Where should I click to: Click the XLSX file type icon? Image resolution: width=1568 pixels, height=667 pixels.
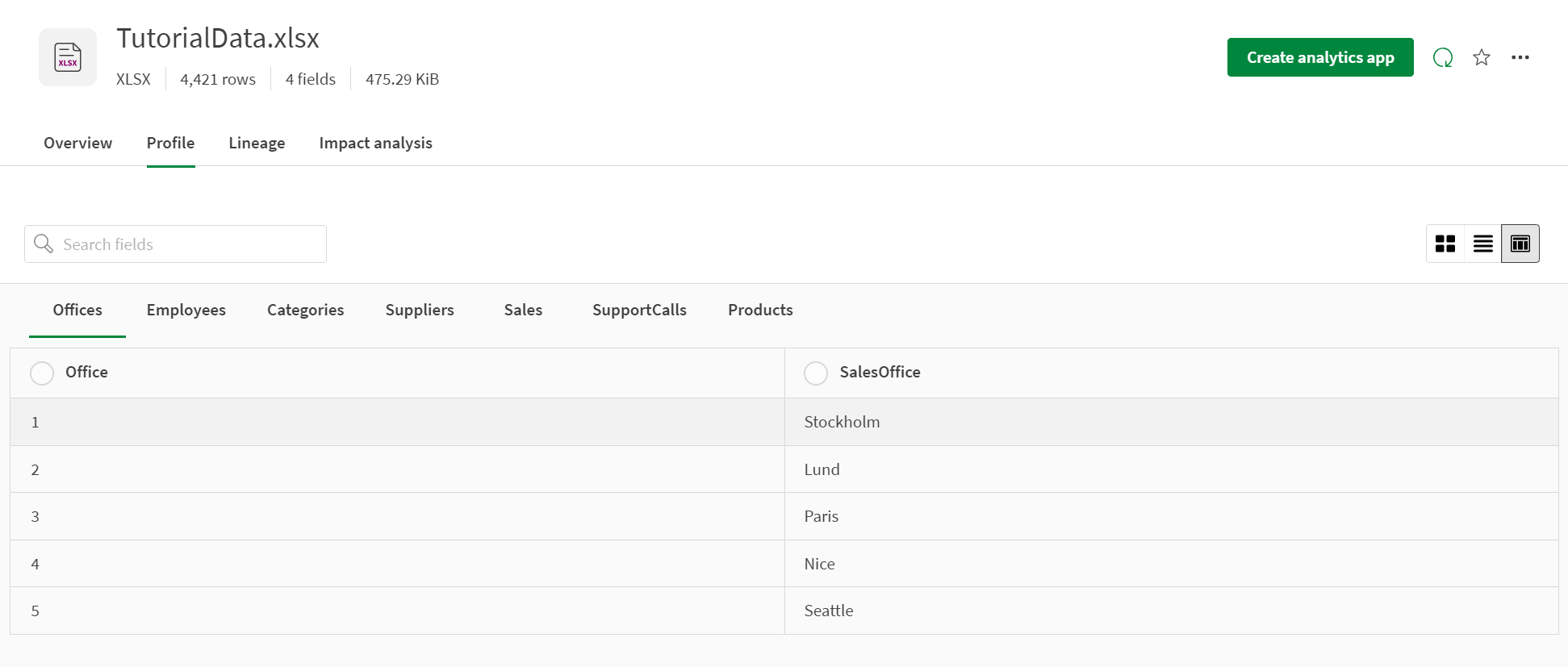click(x=68, y=57)
